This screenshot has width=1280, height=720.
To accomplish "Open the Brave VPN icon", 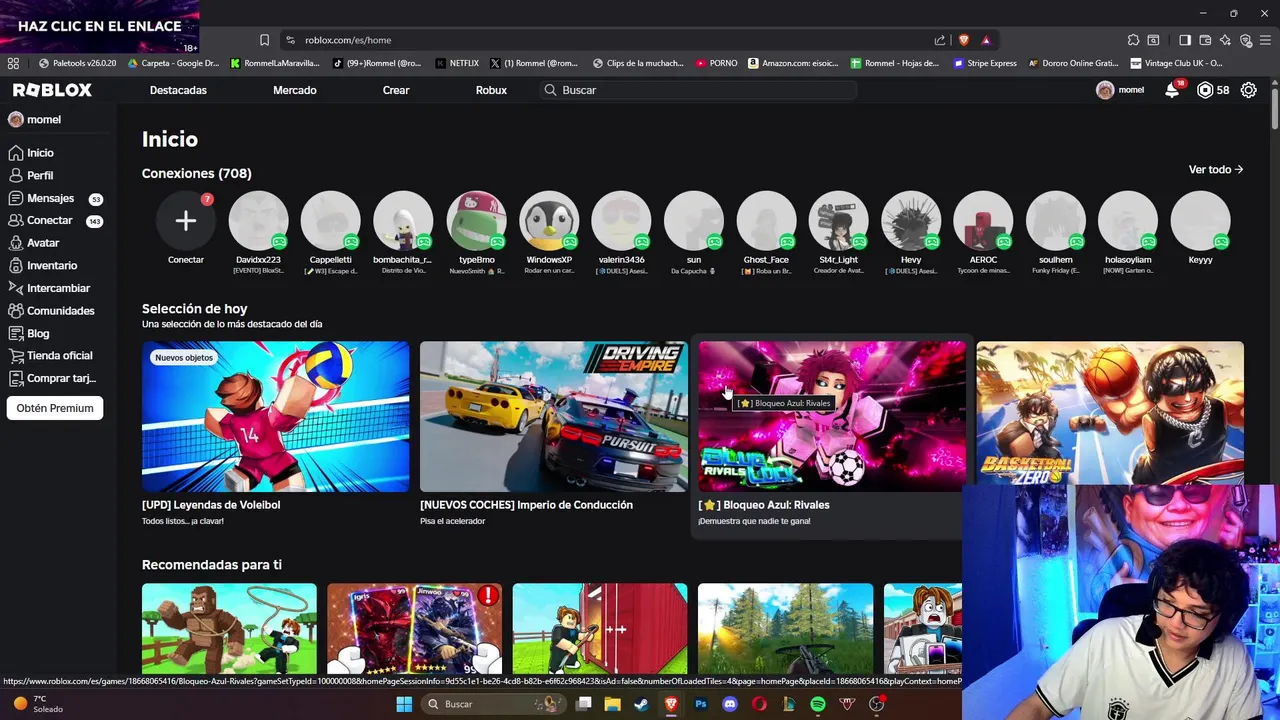I will tap(1246, 40).
